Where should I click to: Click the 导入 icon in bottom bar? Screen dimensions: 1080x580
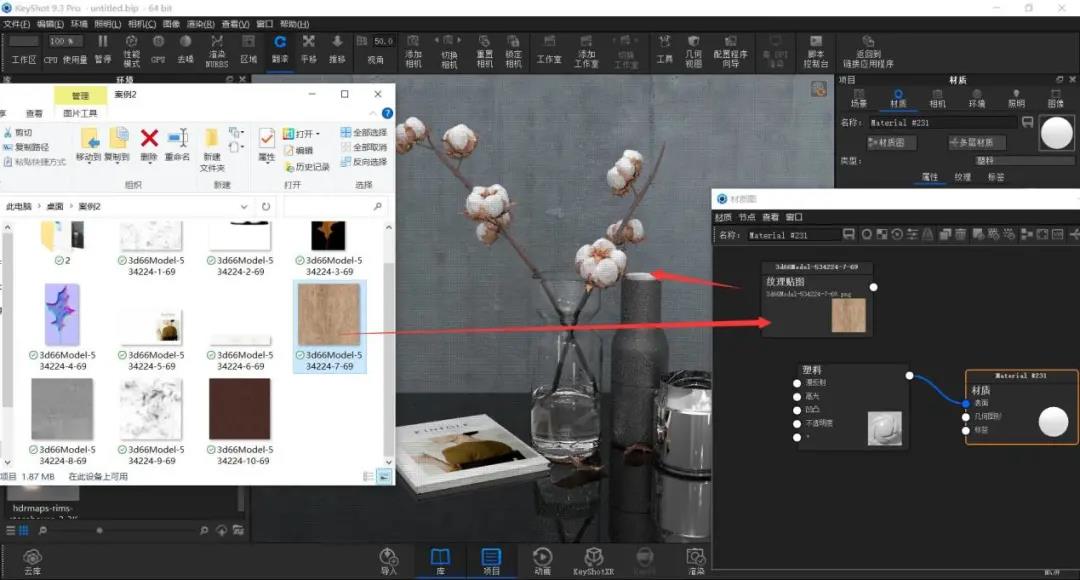click(x=388, y=561)
